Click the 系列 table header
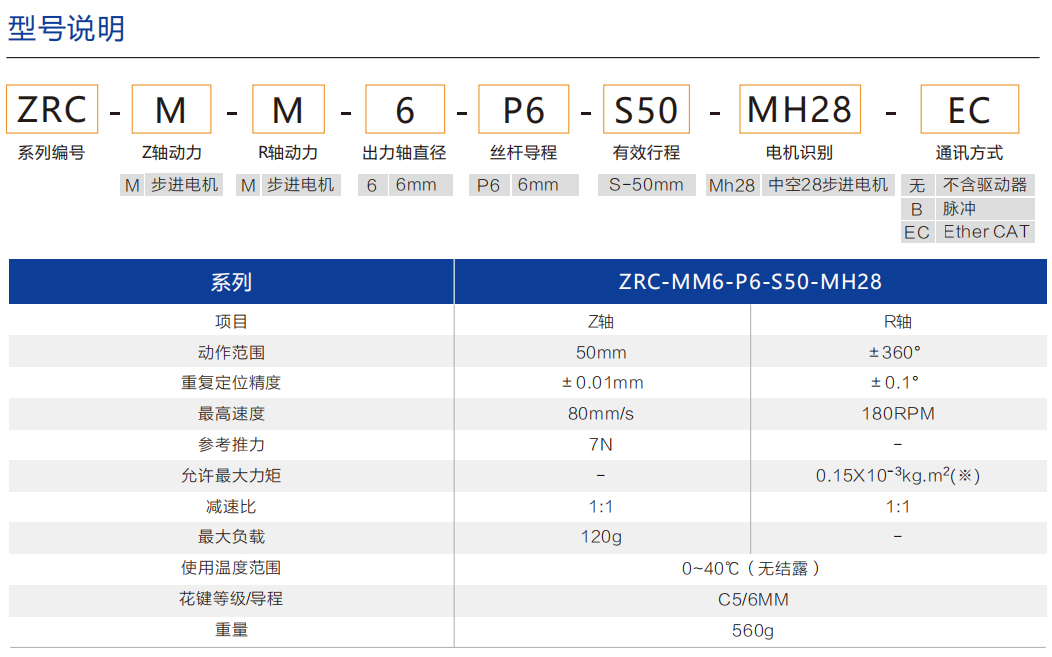The width and height of the screenshot is (1052, 657). [x=230, y=281]
